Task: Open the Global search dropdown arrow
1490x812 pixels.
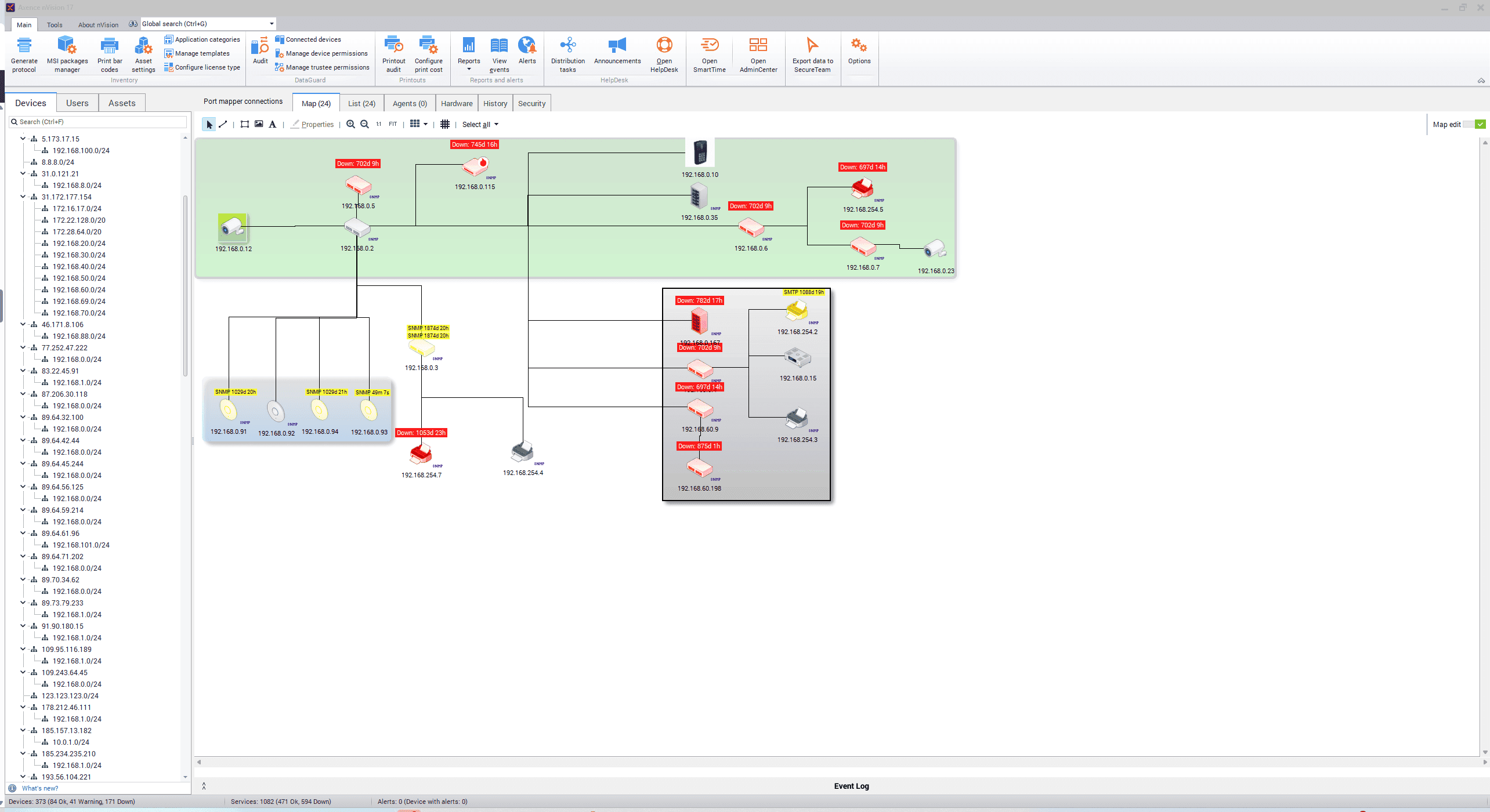Action: 271,24
